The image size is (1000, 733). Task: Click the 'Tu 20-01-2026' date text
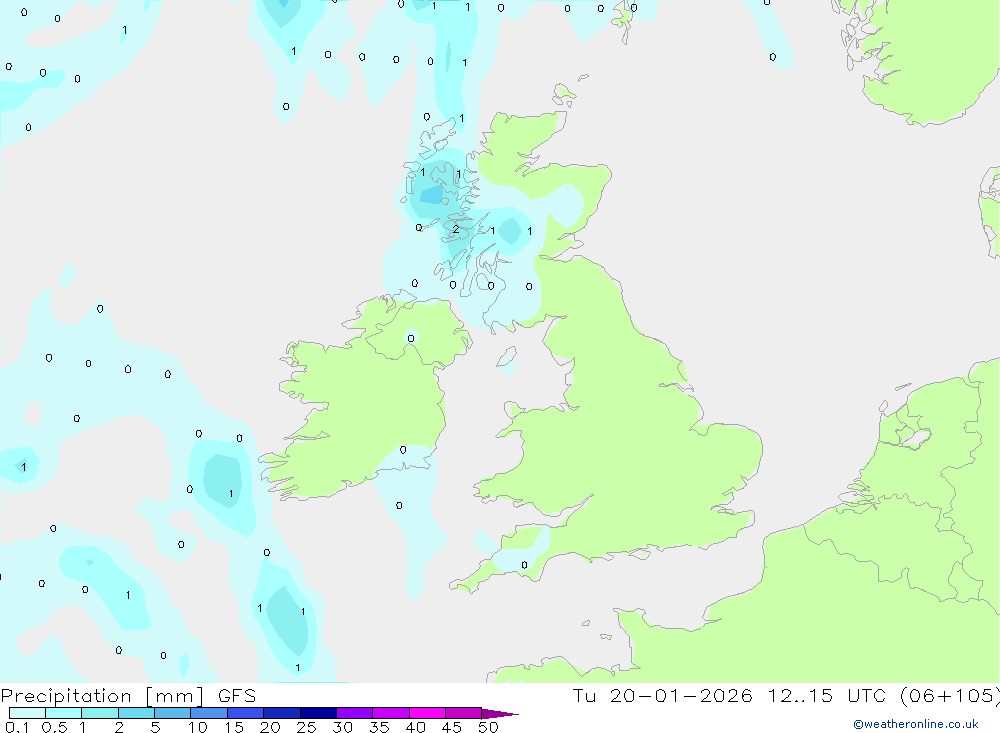click(x=662, y=695)
